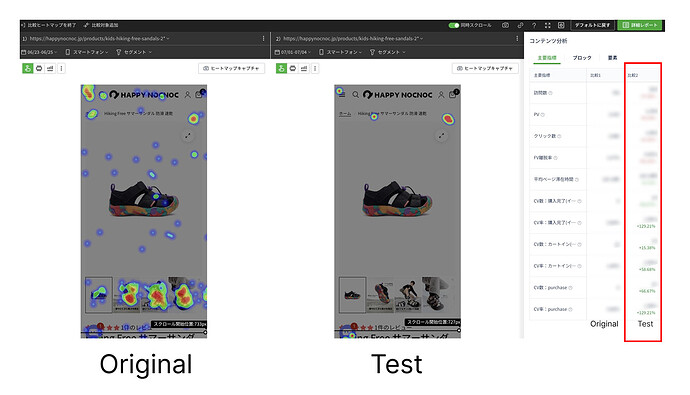
Task: Open the question mark help icon
Action: pos(534,25)
